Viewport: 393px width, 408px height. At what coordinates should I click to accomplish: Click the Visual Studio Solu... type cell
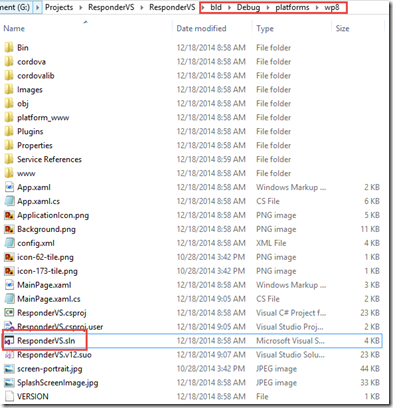290,355
